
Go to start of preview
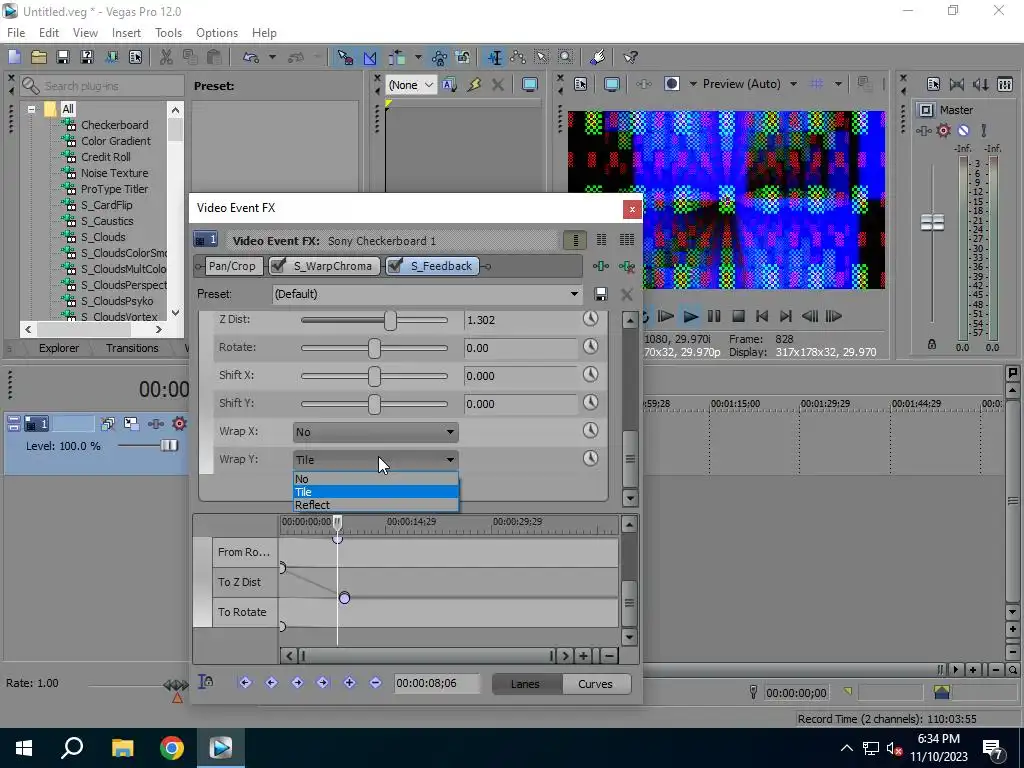(761, 317)
